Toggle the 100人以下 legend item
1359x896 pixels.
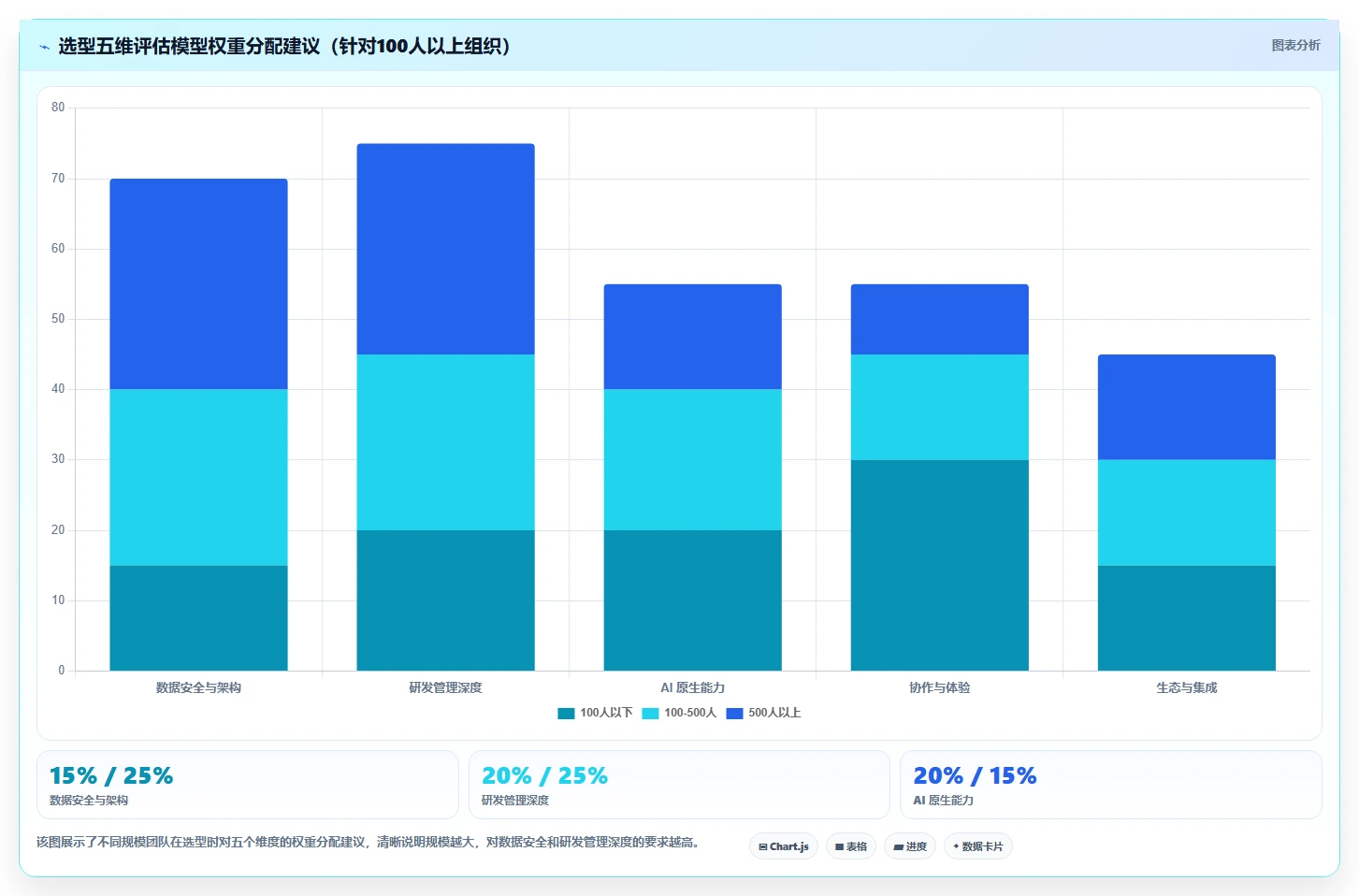click(595, 713)
